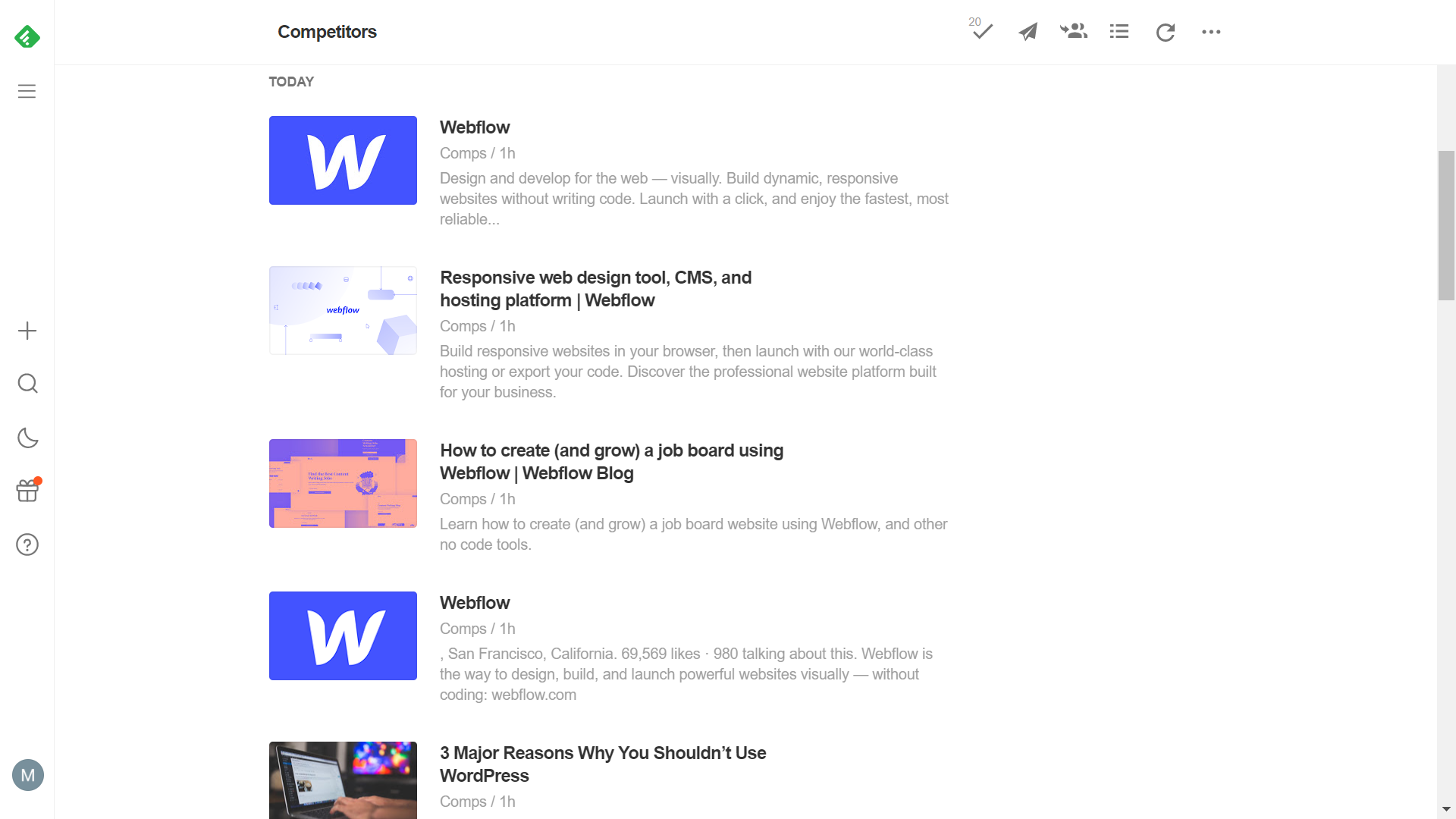Open the Feedly home logo
The width and height of the screenshot is (1456, 819).
27,36
